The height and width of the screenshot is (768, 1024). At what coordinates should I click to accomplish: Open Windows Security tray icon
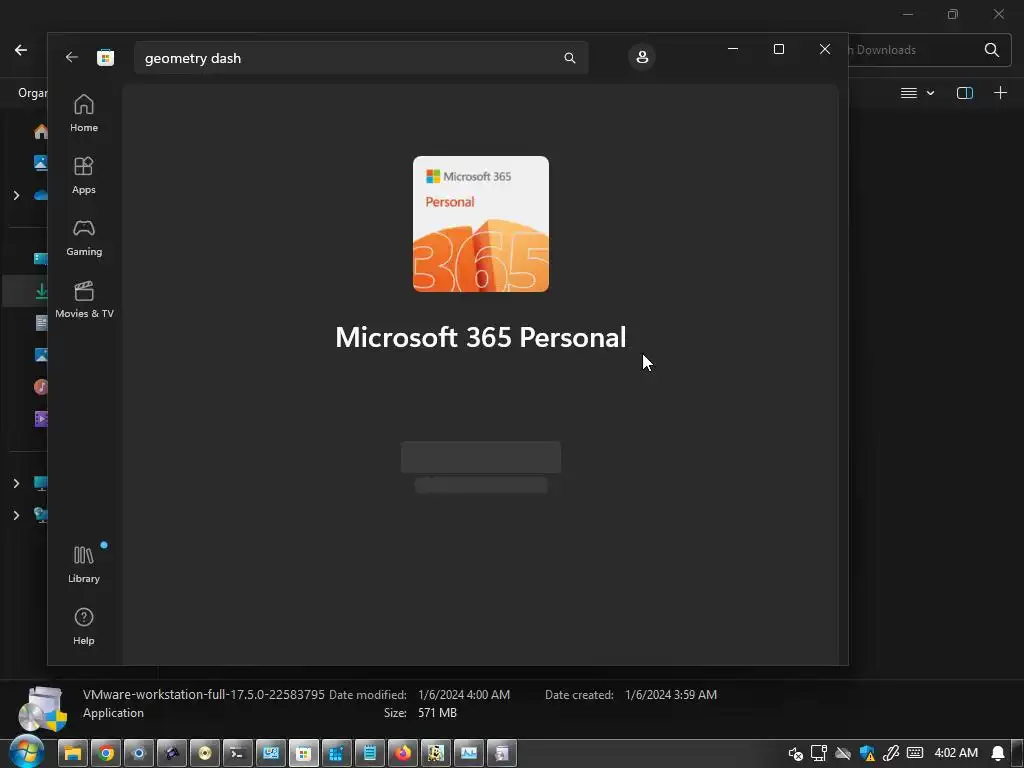click(867, 753)
